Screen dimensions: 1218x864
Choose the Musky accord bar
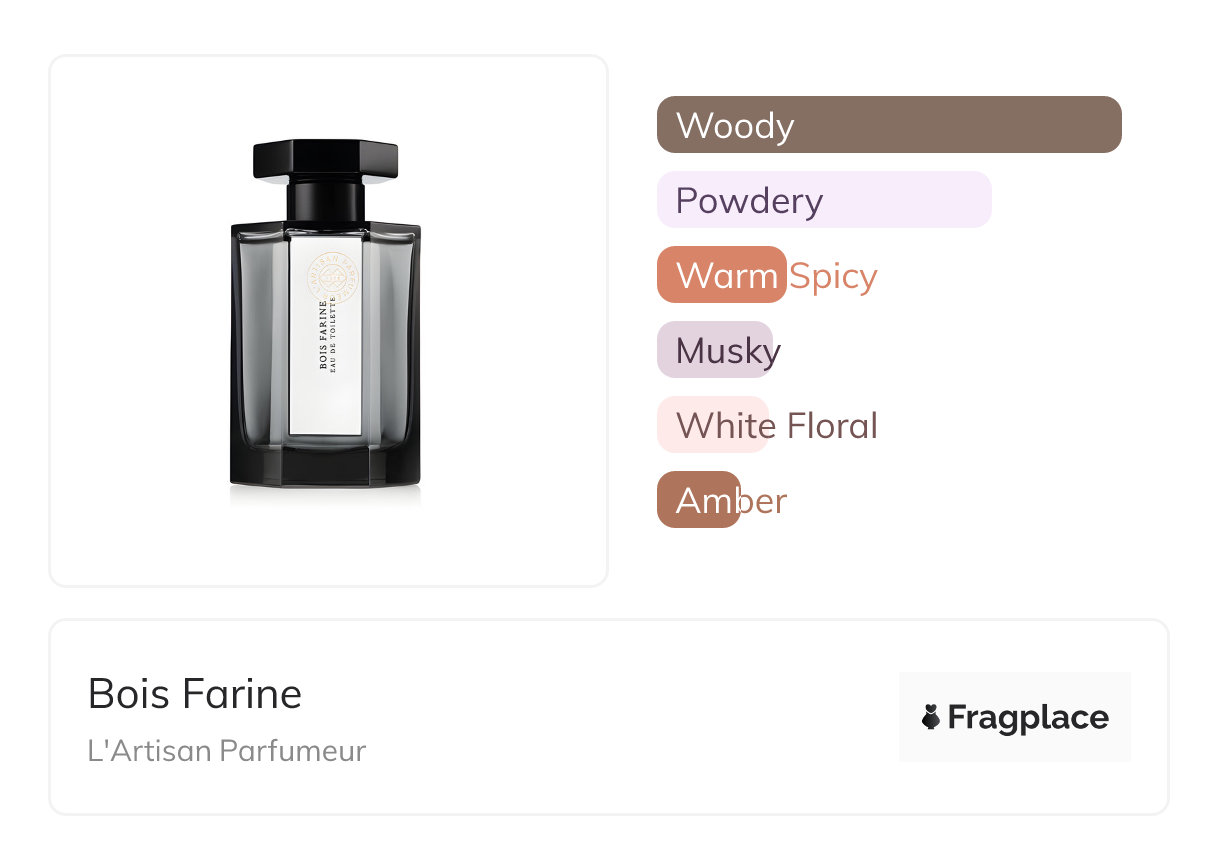(714, 350)
